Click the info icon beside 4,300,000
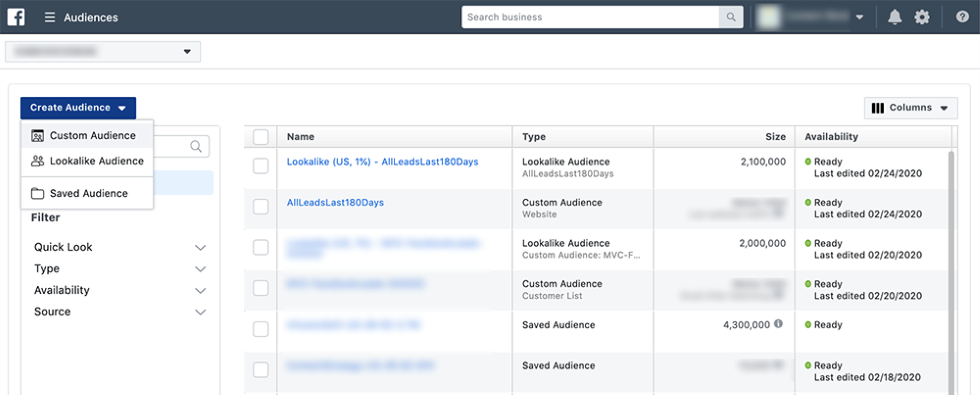 778,324
